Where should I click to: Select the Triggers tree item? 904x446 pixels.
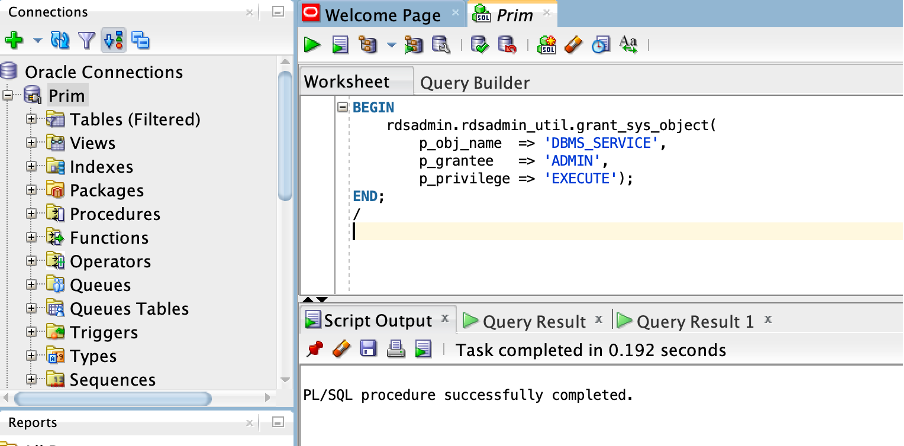point(104,332)
